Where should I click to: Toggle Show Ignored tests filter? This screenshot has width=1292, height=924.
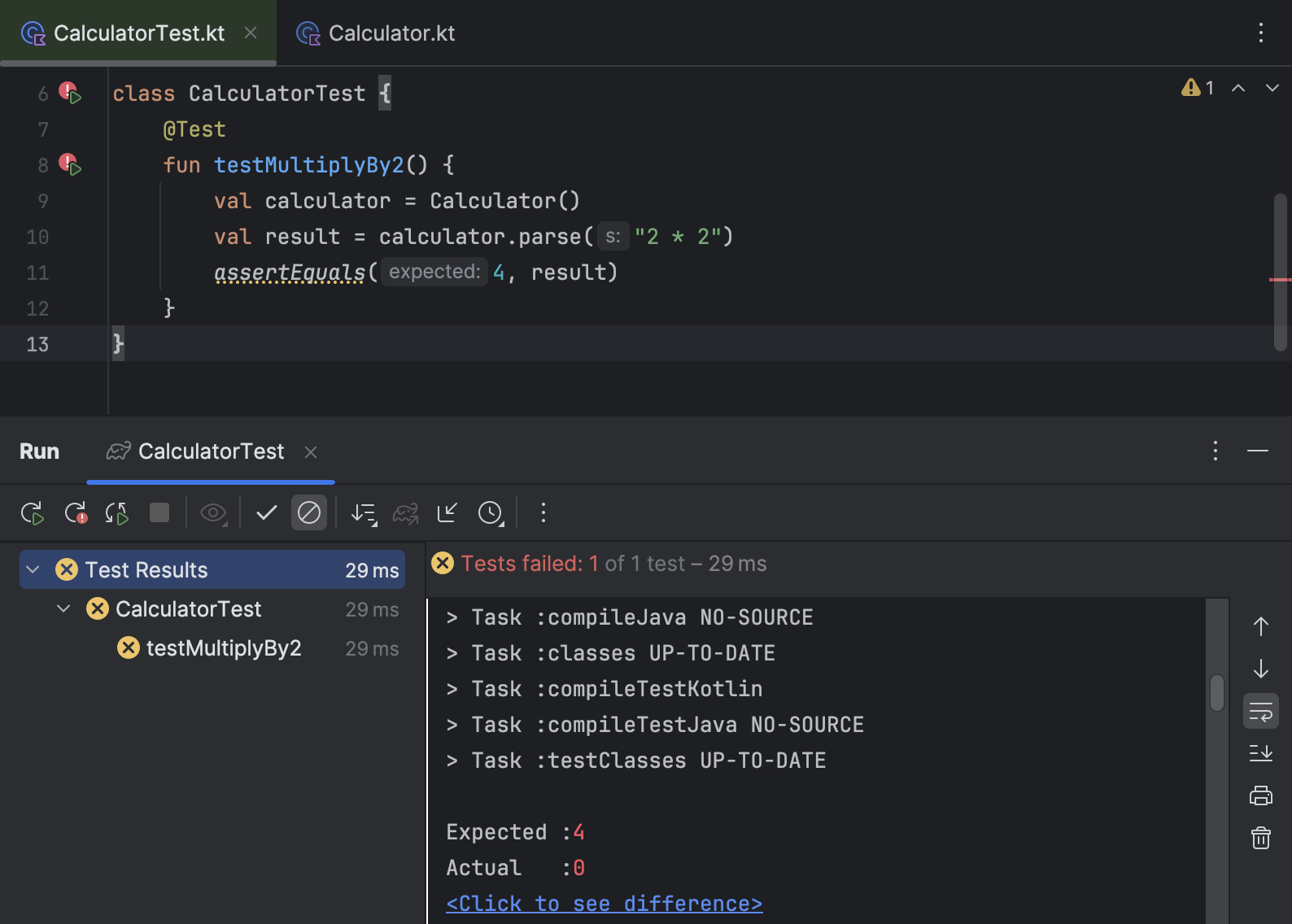pyautogui.click(x=309, y=512)
